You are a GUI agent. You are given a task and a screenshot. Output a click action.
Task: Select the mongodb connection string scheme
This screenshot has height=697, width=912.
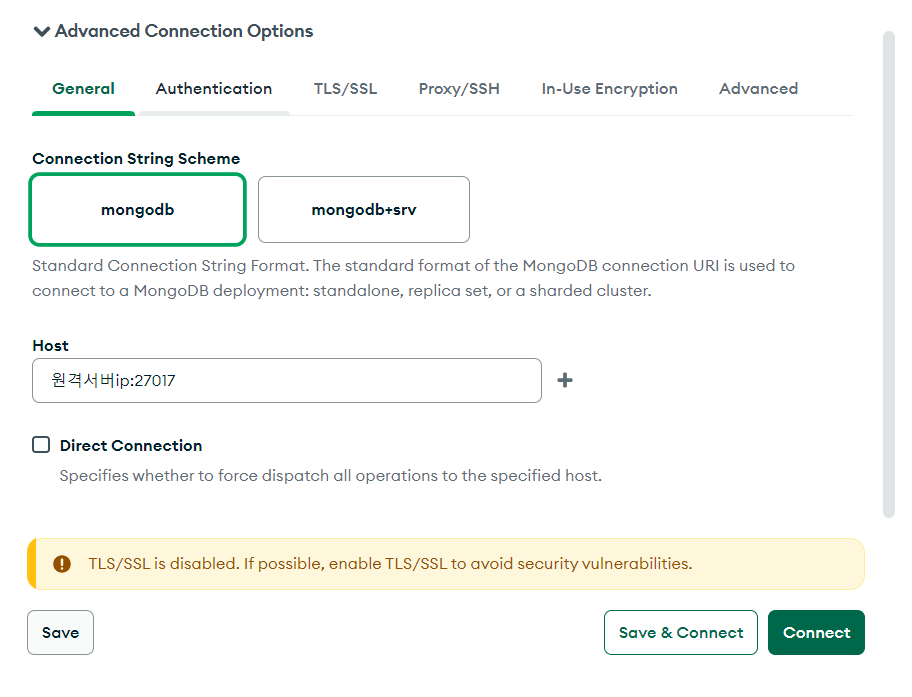pyautogui.click(x=138, y=210)
